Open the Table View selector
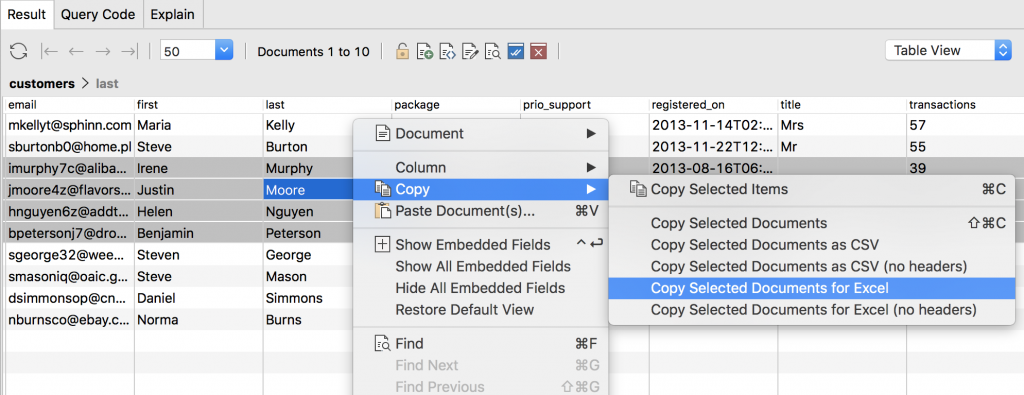Image resolution: width=1024 pixels, height=395 pixels. click(948, 50)
